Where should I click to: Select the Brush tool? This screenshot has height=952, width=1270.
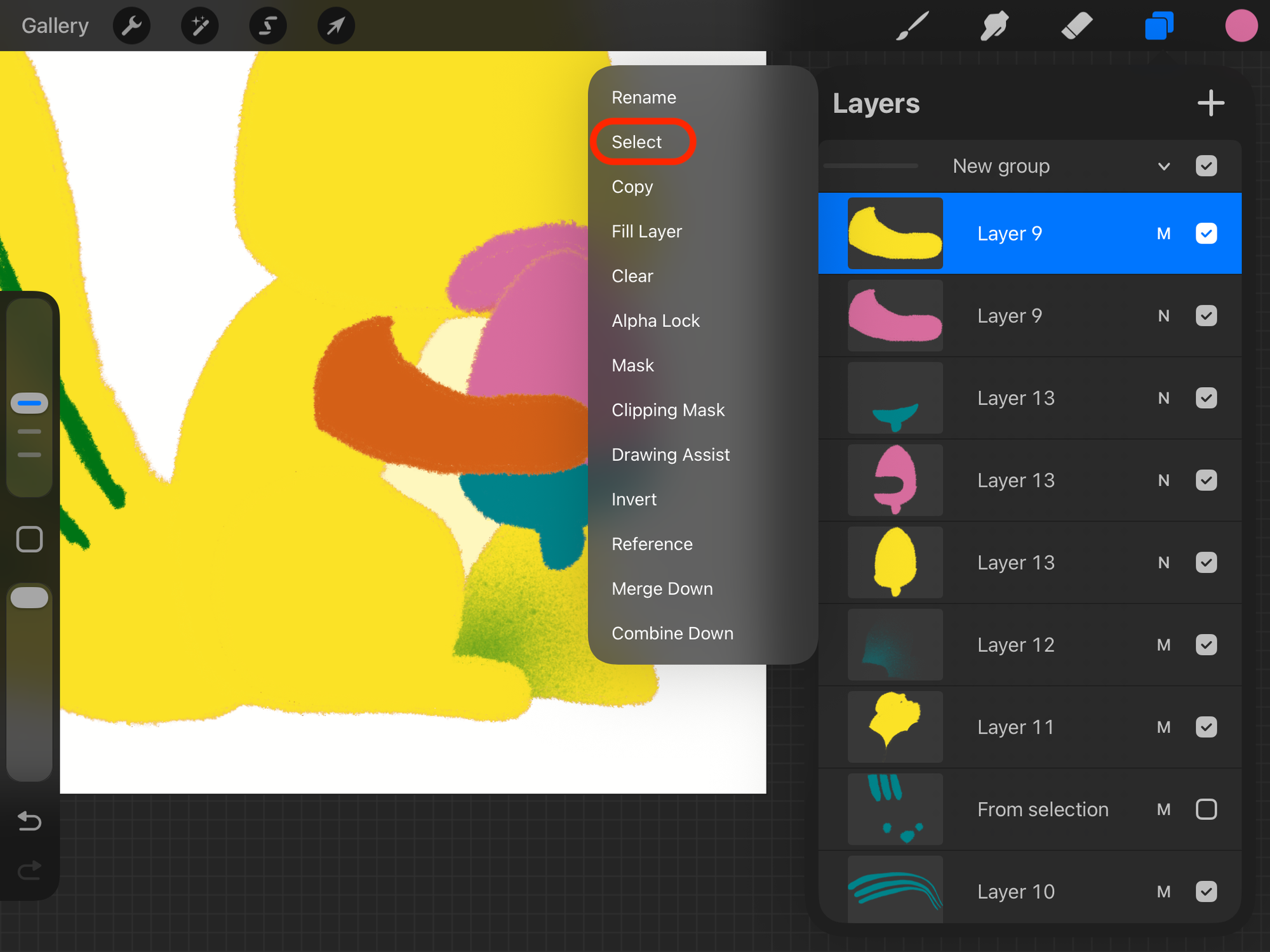[x=912, y=26]
